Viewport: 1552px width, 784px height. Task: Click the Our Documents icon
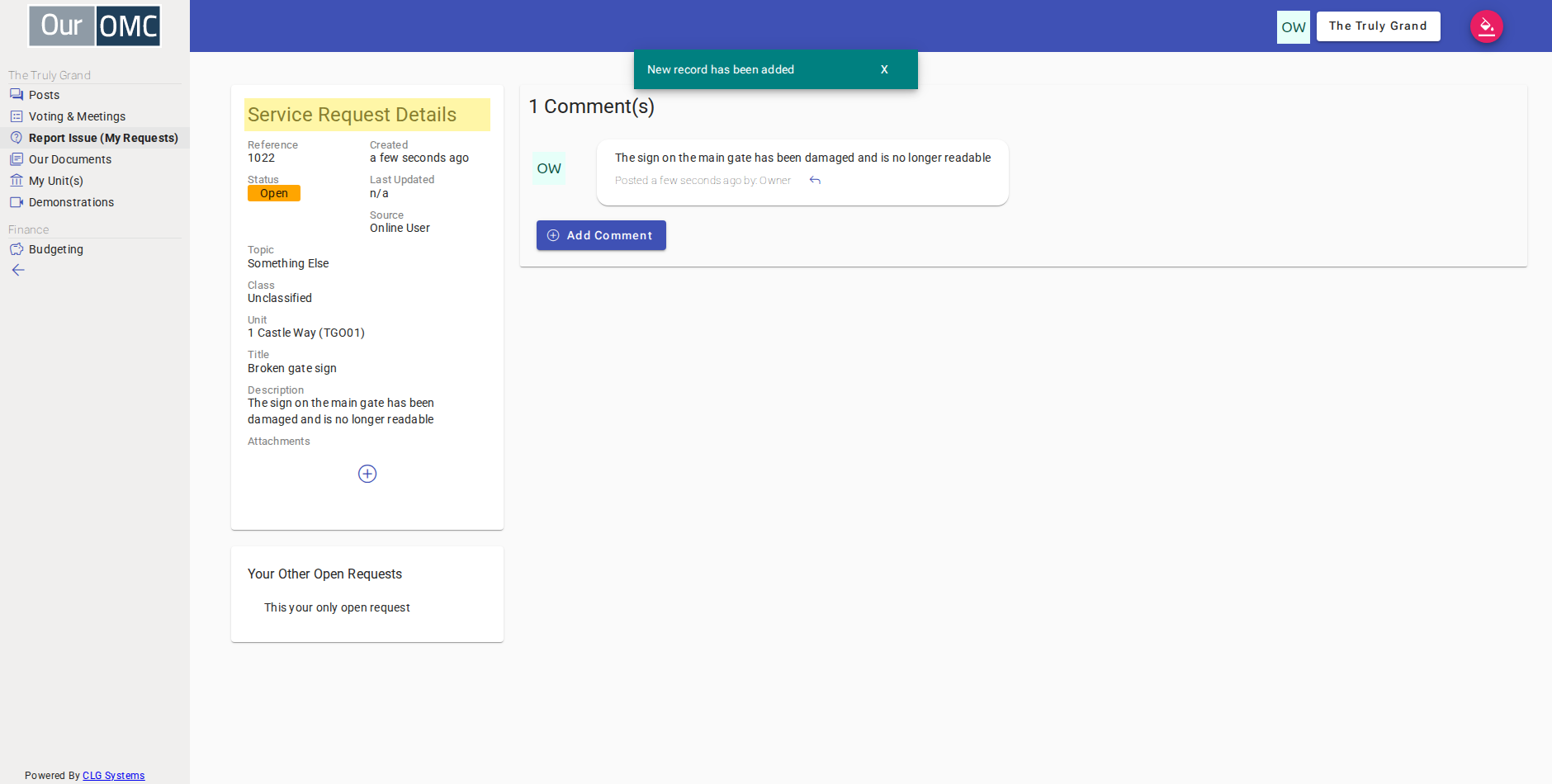(17, 159)
